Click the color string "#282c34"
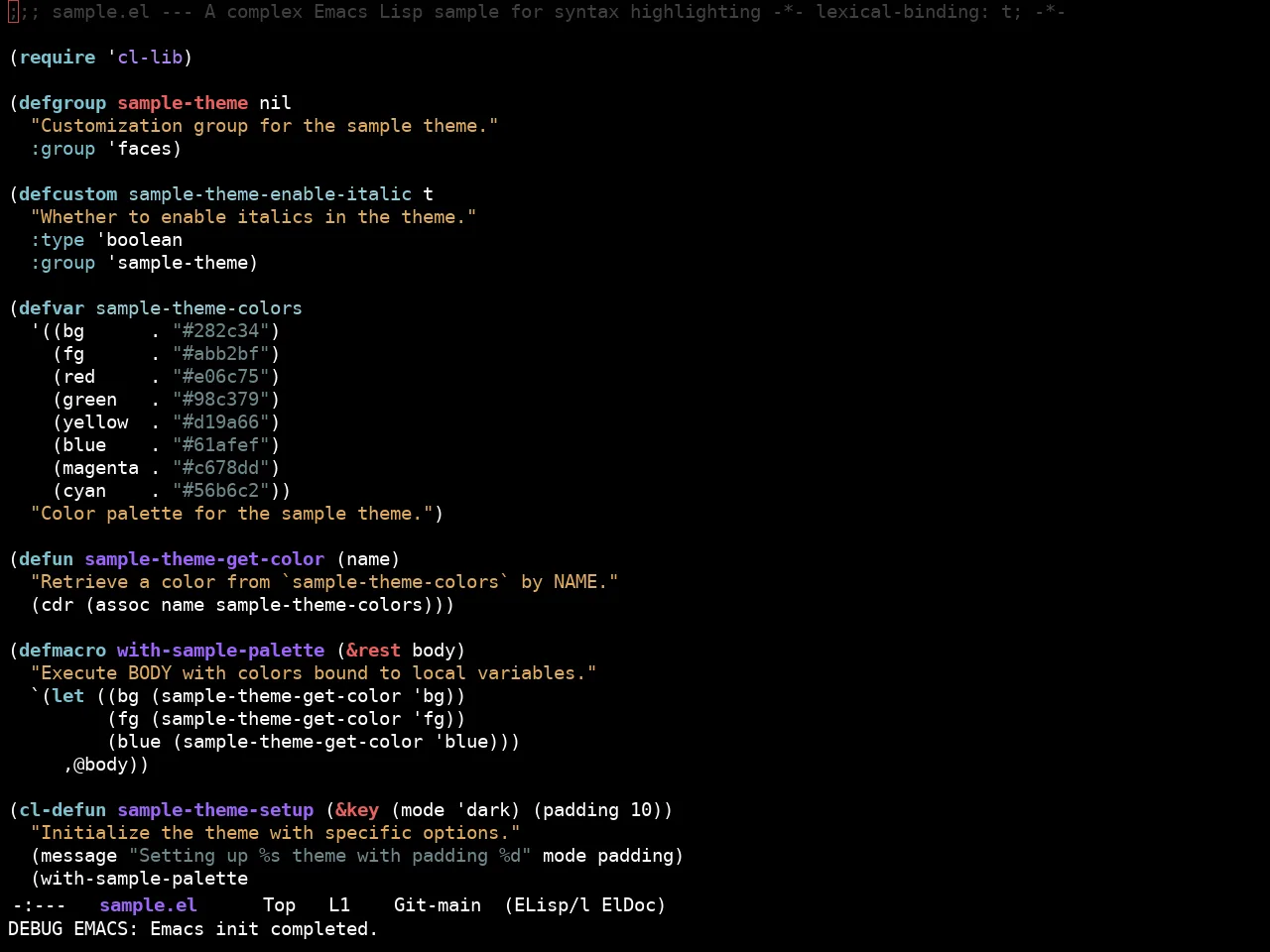This screenshot has height=952, width=1270. pyautogui.click(x=221, y=331)
